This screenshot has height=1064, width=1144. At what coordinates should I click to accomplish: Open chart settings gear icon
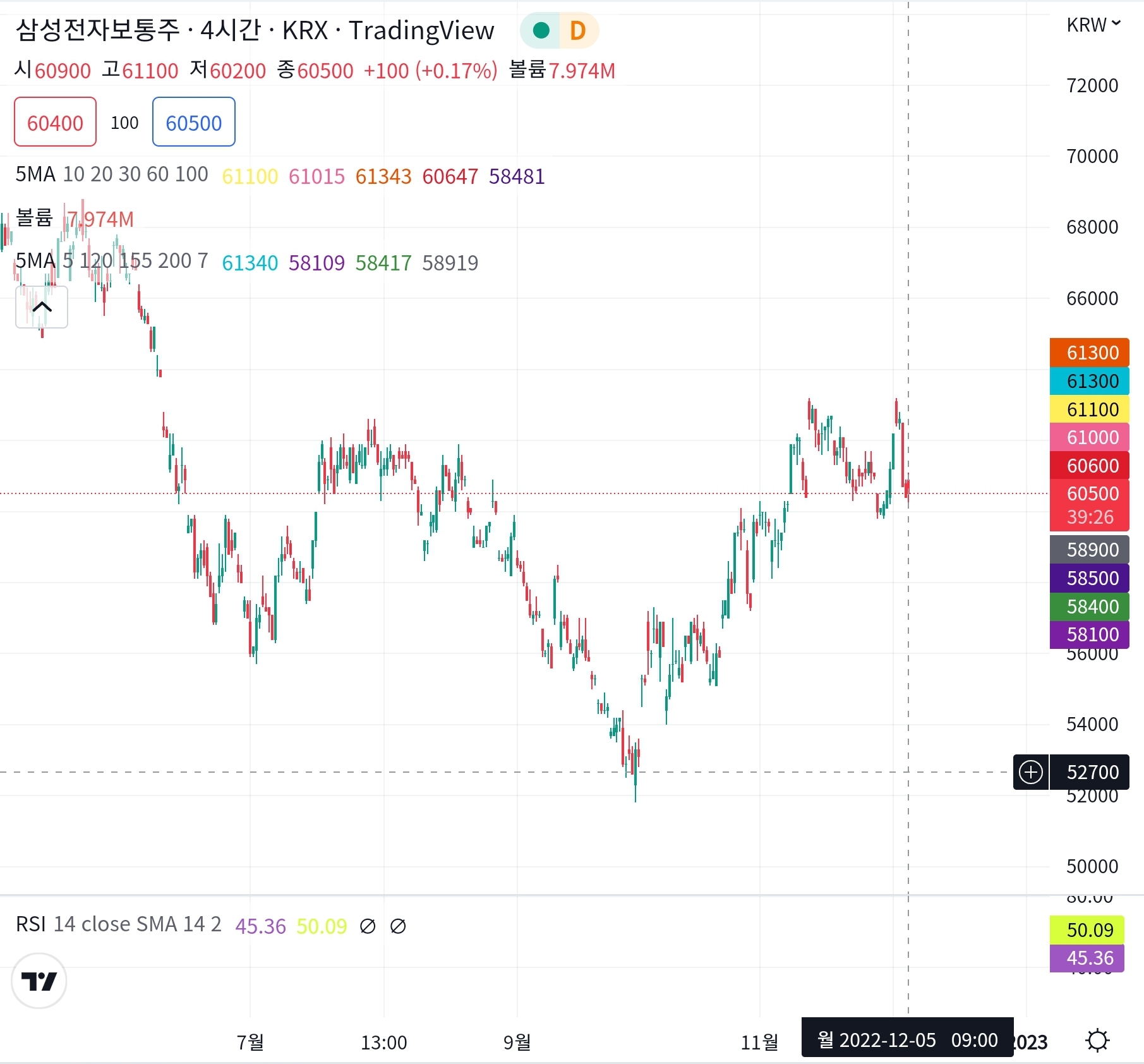(x=1097, y=1040)
